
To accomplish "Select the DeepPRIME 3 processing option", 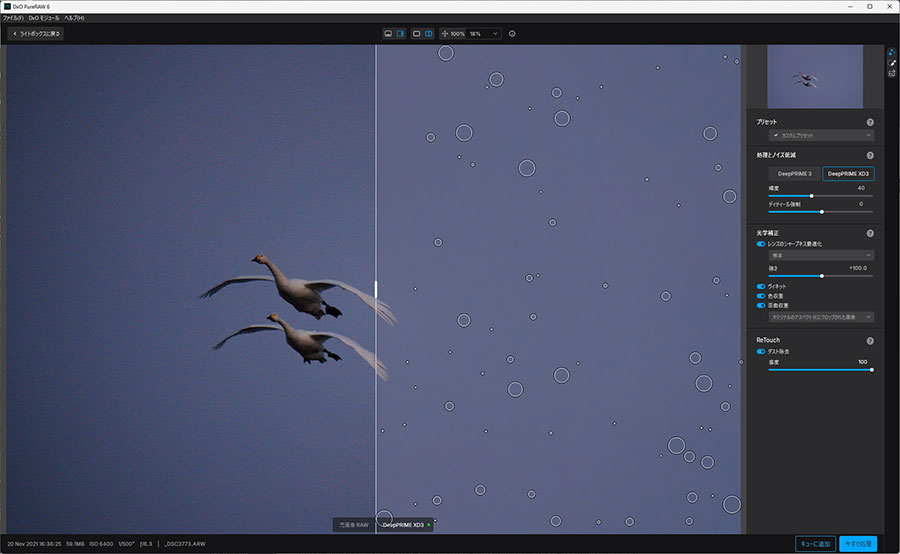I will (795, 173).
